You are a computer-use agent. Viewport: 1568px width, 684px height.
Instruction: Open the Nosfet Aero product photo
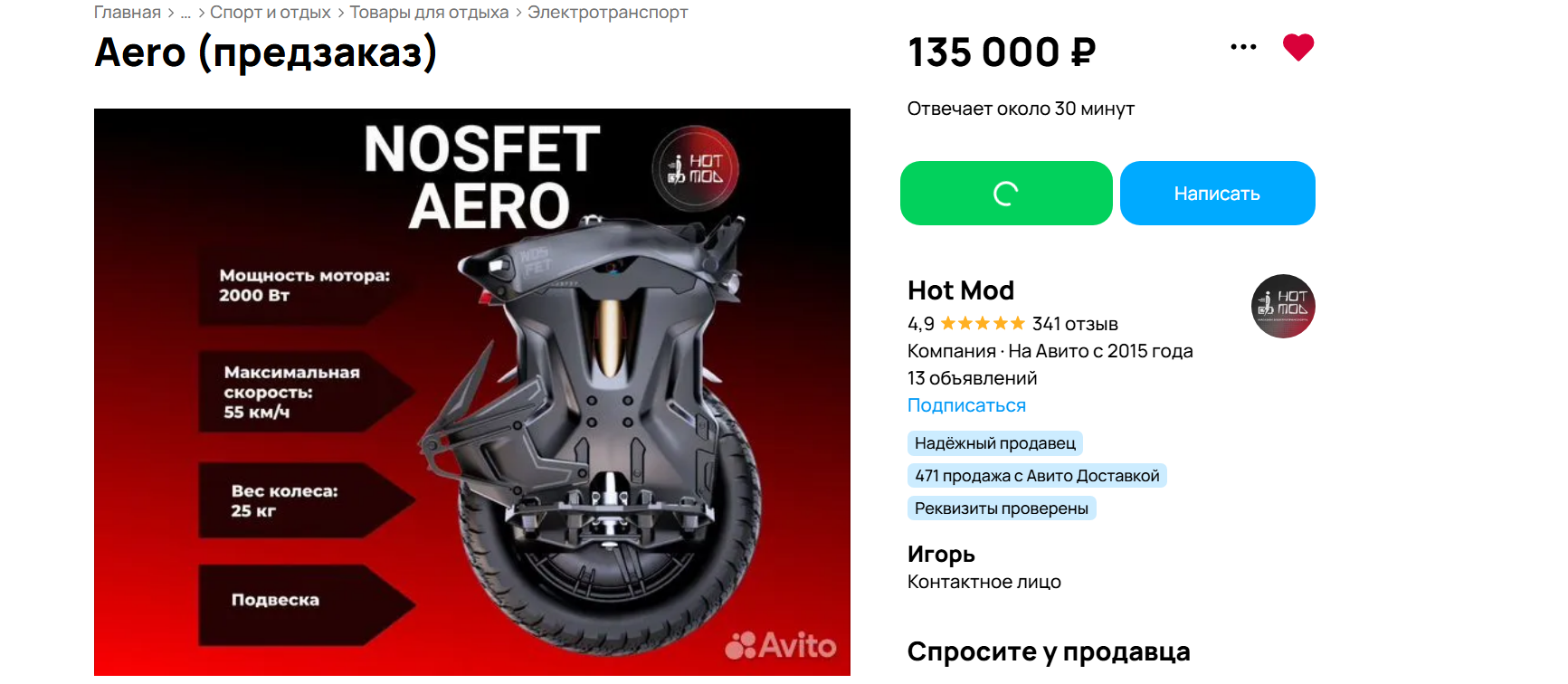[x=472, y=392]
